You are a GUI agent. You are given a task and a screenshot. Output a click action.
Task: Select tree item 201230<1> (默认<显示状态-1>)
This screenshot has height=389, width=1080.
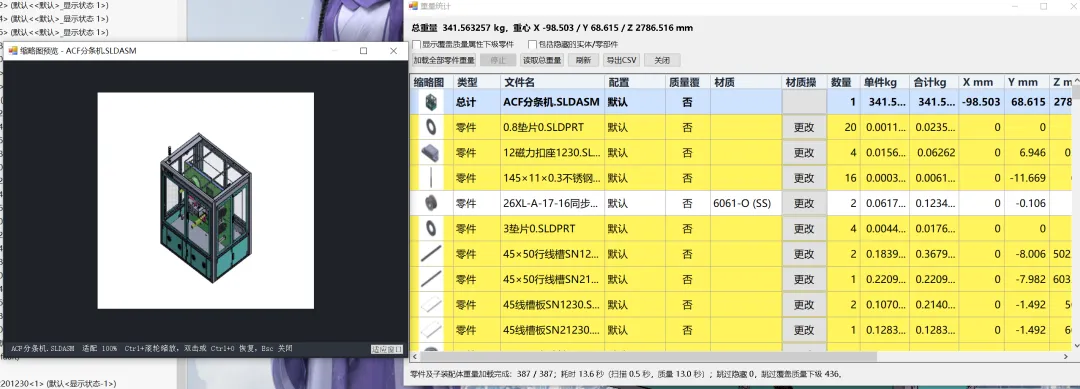tap(58, 383)
